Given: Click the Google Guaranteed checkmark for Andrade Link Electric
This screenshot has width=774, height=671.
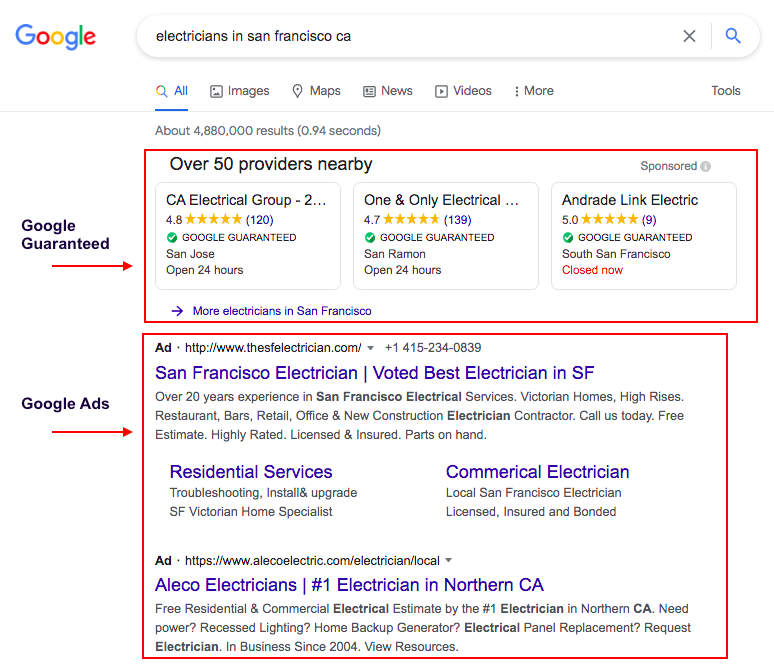Looking at the screenshot, I should tap(568, 237).
